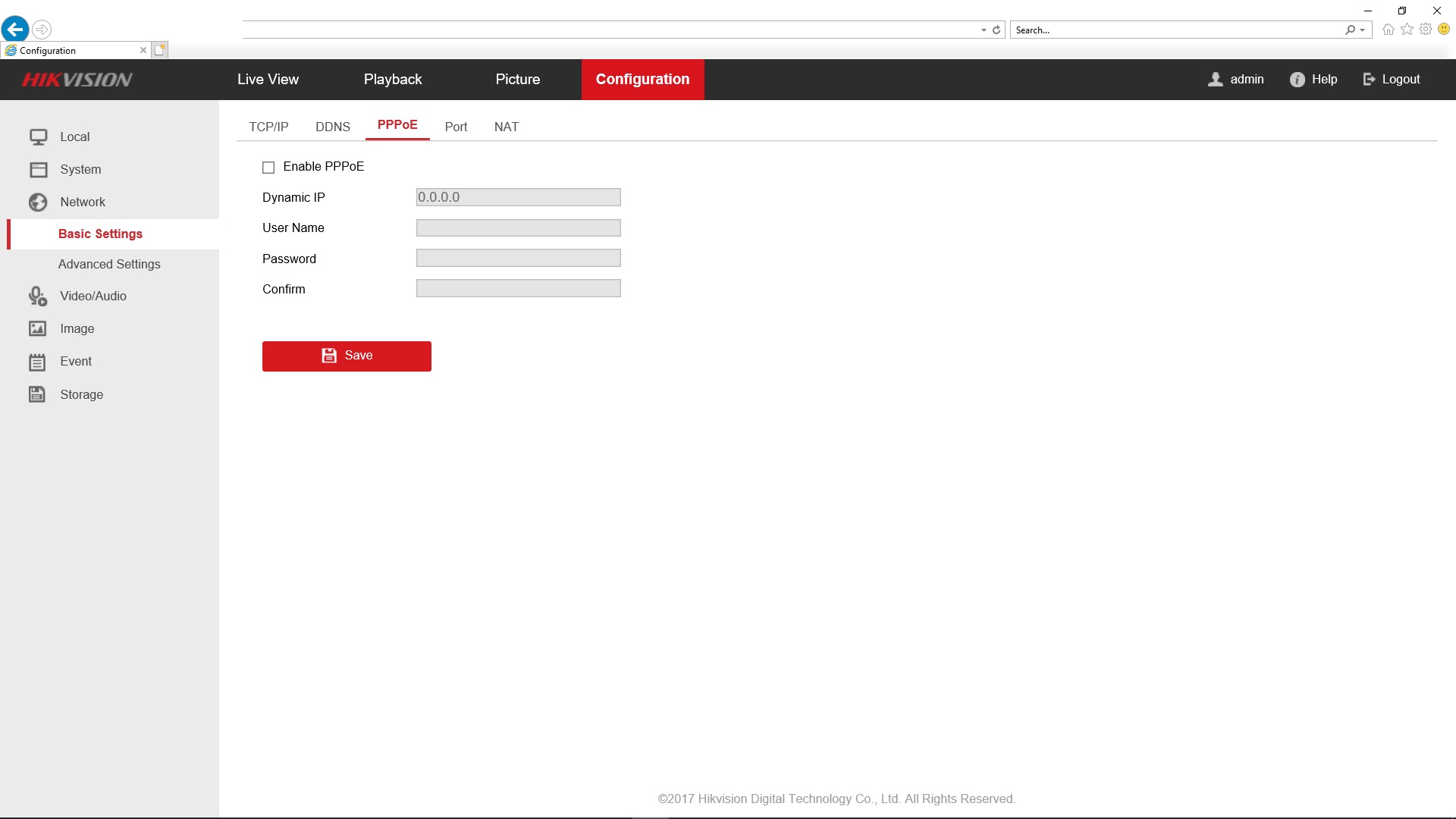
Task: Click the Event calendar icon
Action: [x=38, y=362]
